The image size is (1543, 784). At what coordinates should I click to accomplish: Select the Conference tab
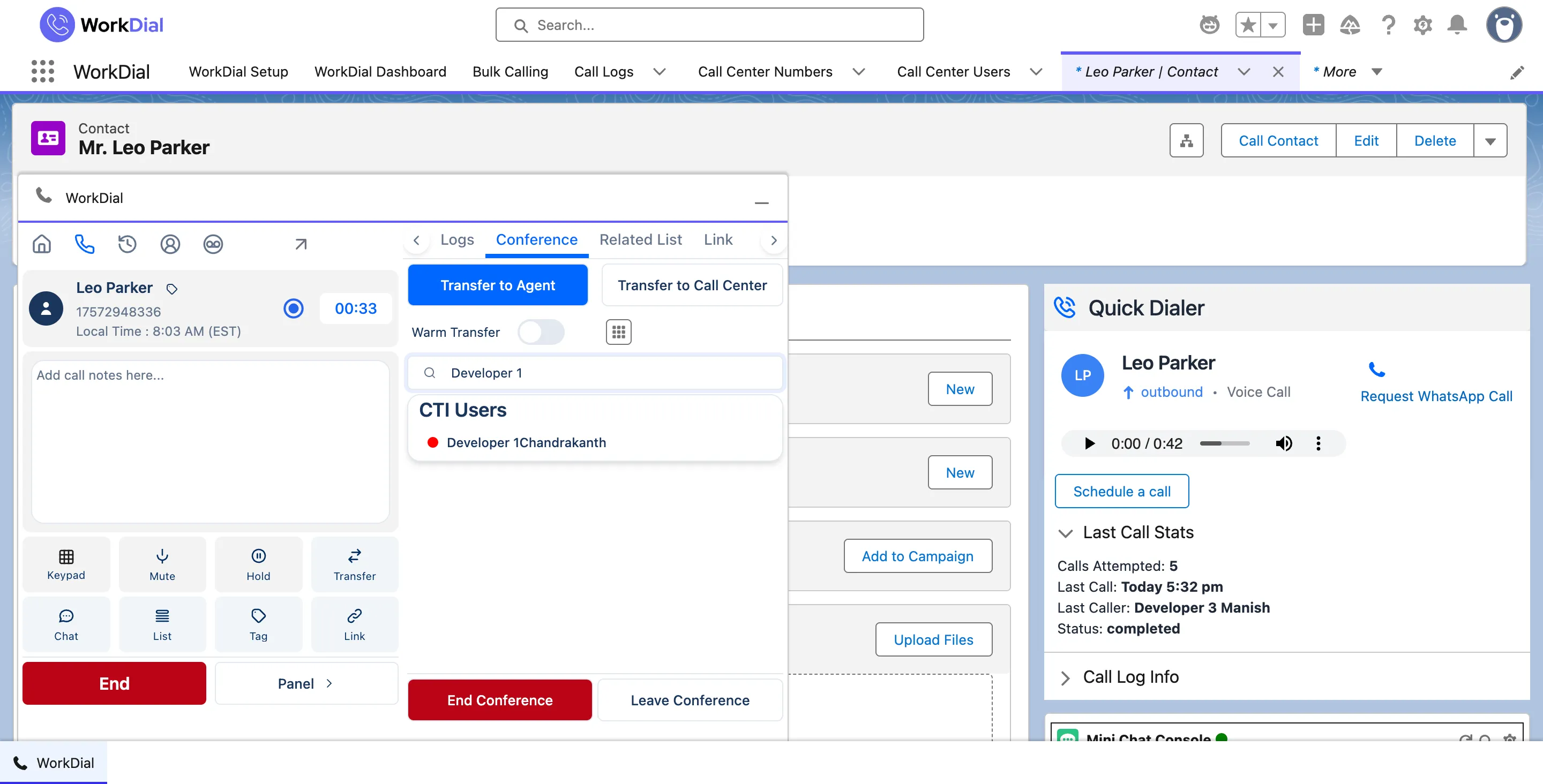537,239
